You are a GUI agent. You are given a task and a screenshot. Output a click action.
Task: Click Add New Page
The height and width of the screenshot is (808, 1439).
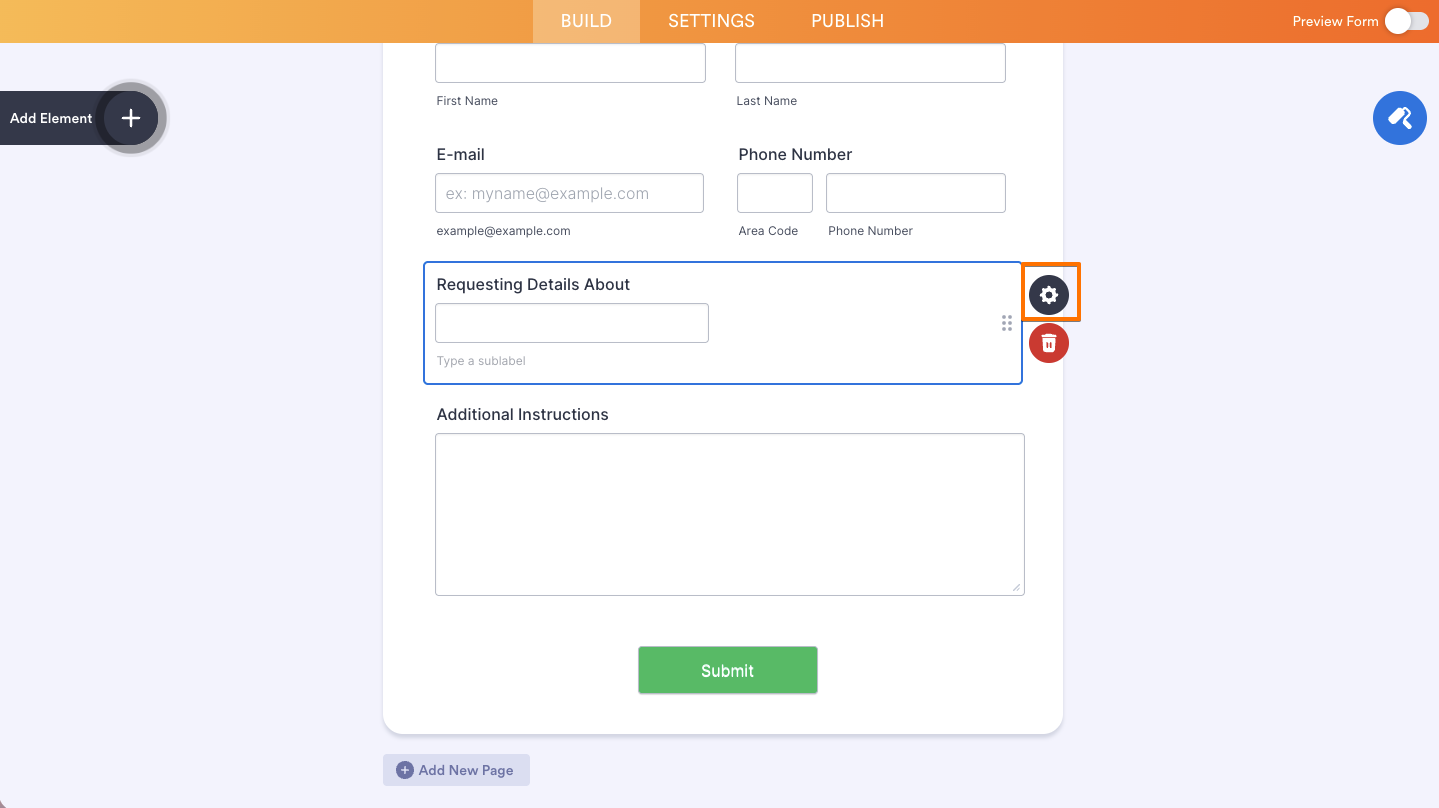coord(456,769)
